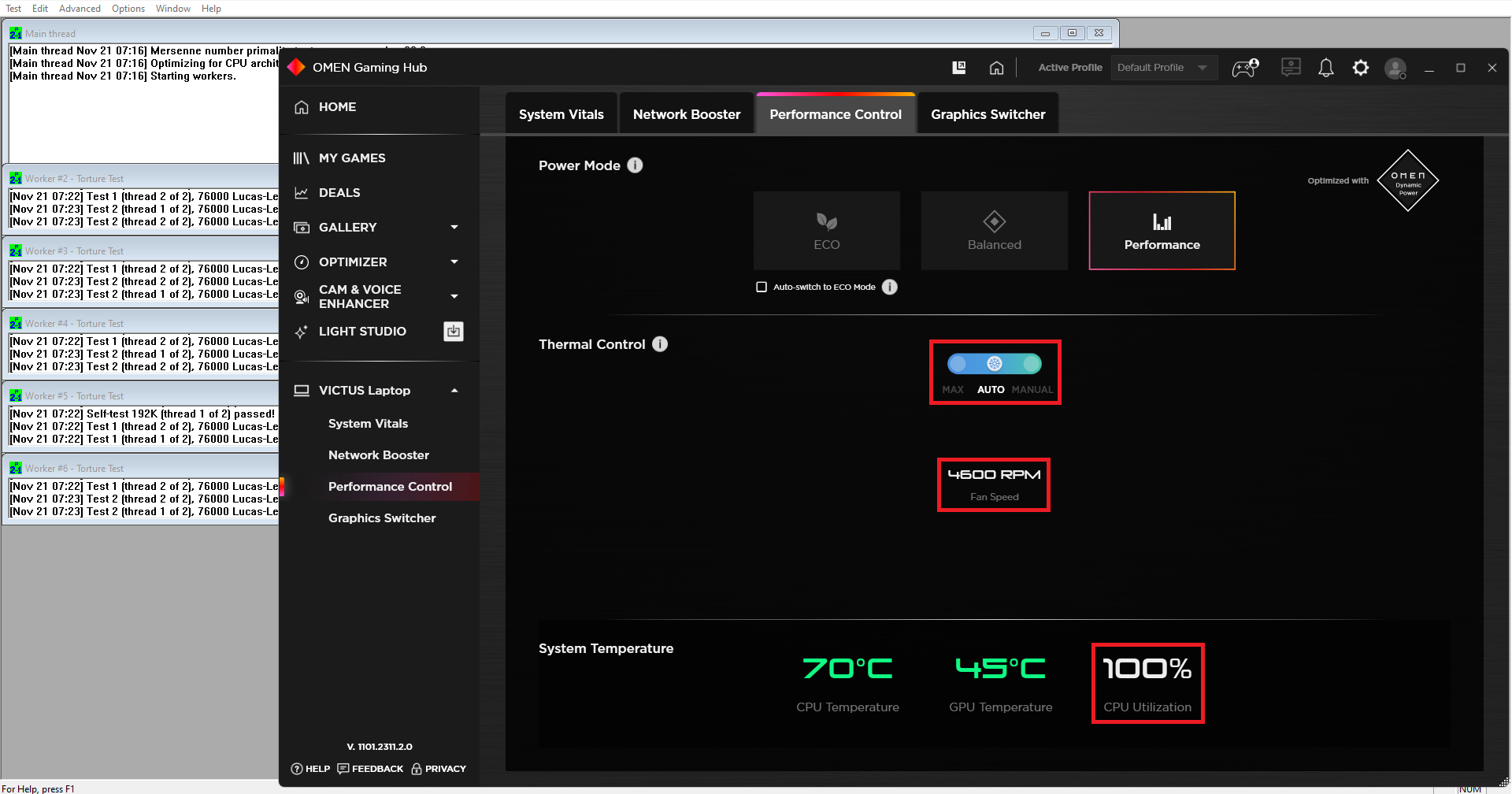Switch to the Network Booster tab
The height and width of the screenshot is (794, 1512).
tap(687, 114)
